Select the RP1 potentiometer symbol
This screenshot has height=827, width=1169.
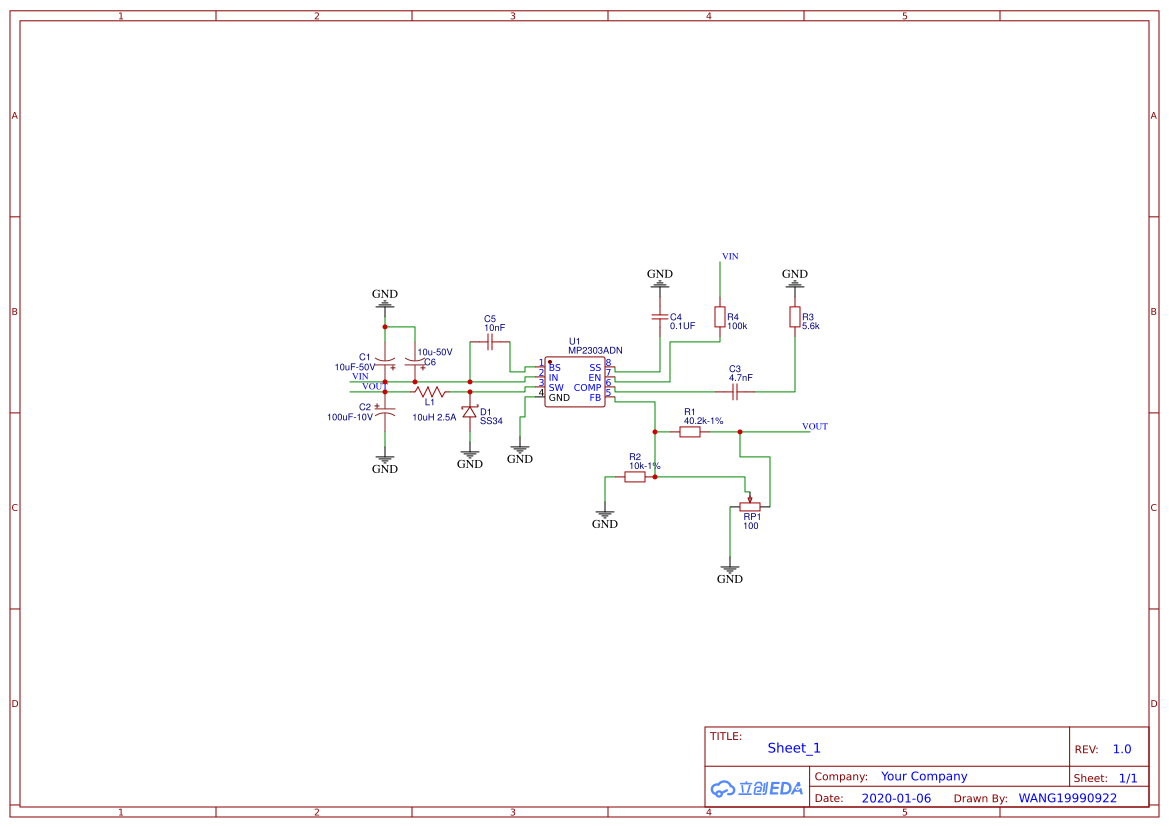click(750, 505)
